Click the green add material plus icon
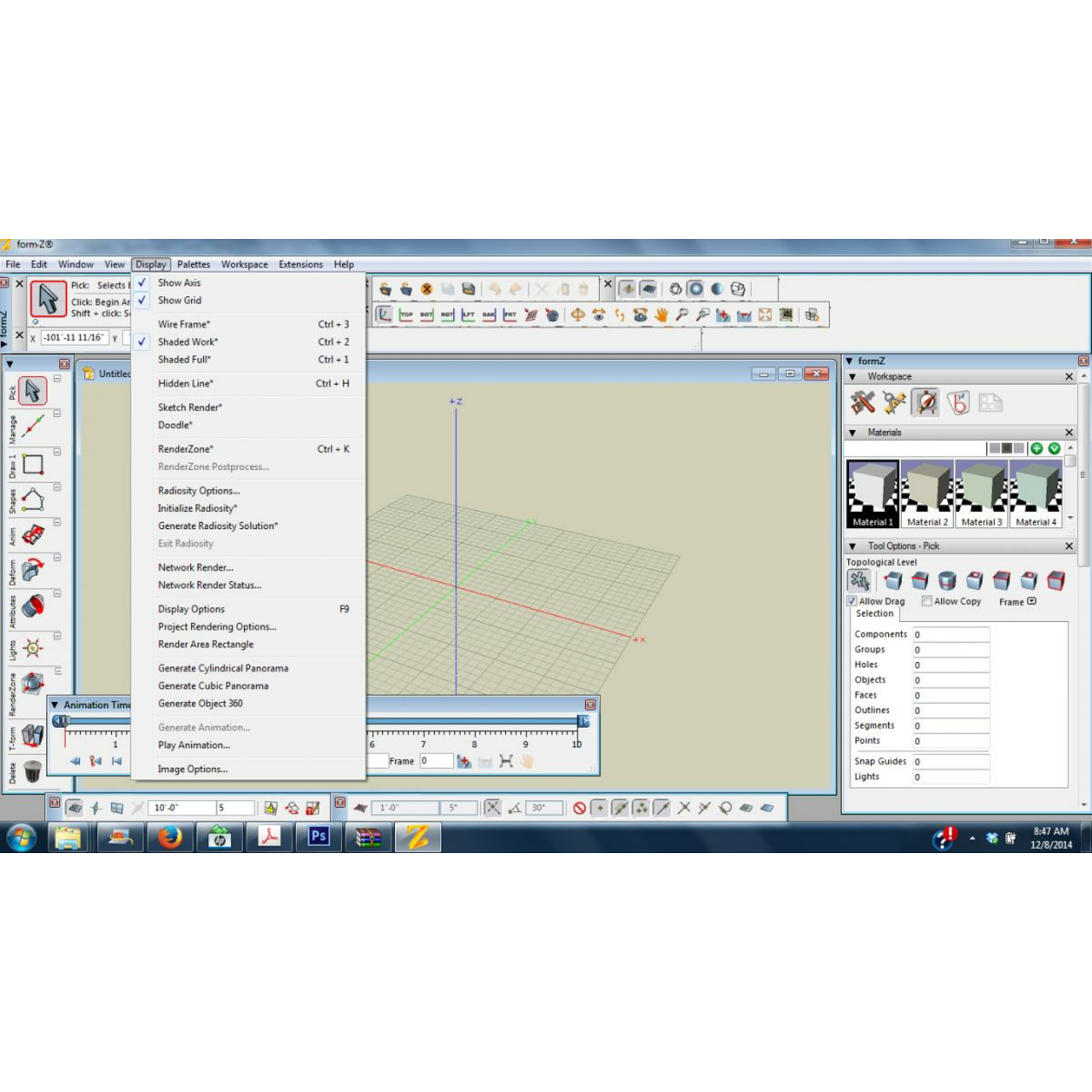1092x1092 pixels. 1037,448
